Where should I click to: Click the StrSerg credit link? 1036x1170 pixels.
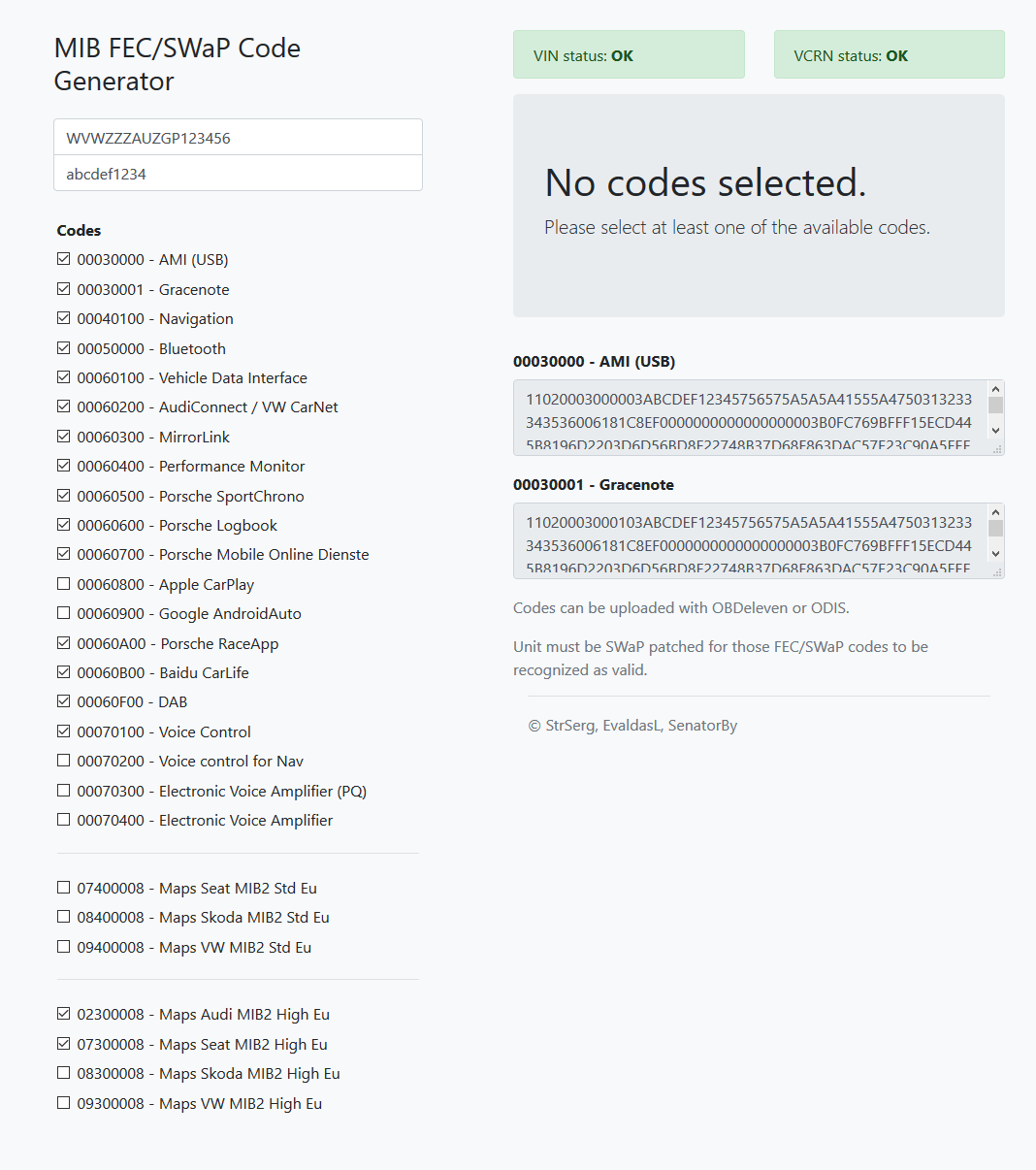(570, 725)
